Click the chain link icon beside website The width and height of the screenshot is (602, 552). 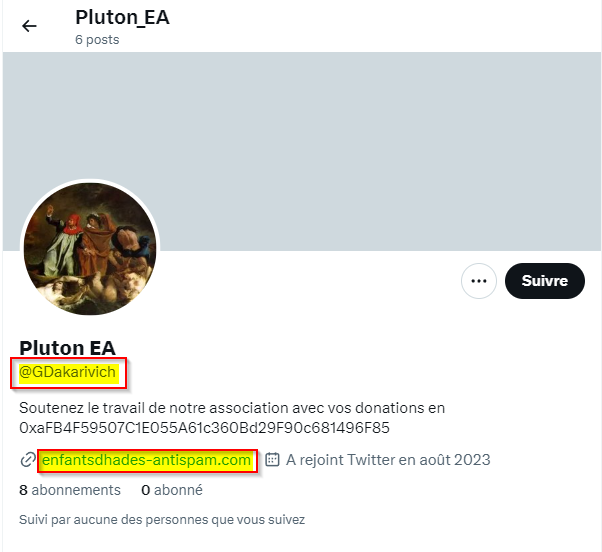pos(28,460)
